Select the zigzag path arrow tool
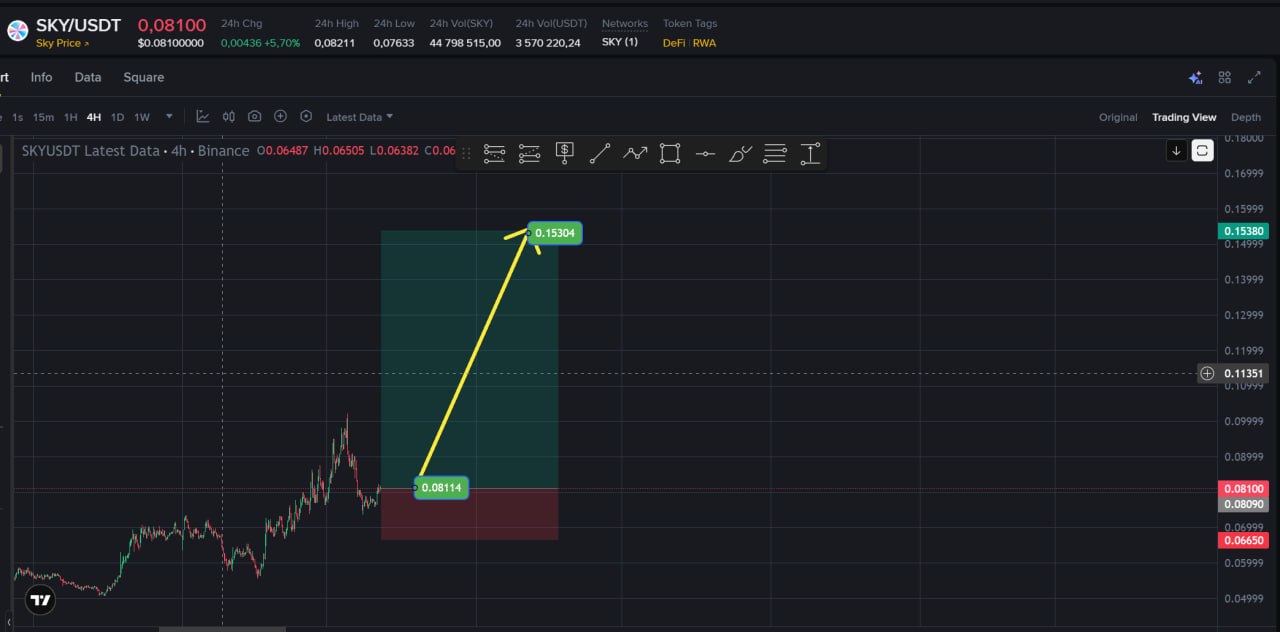This screenshot has height=632, width=1280. pyautogui.click(x=635, y=154)
